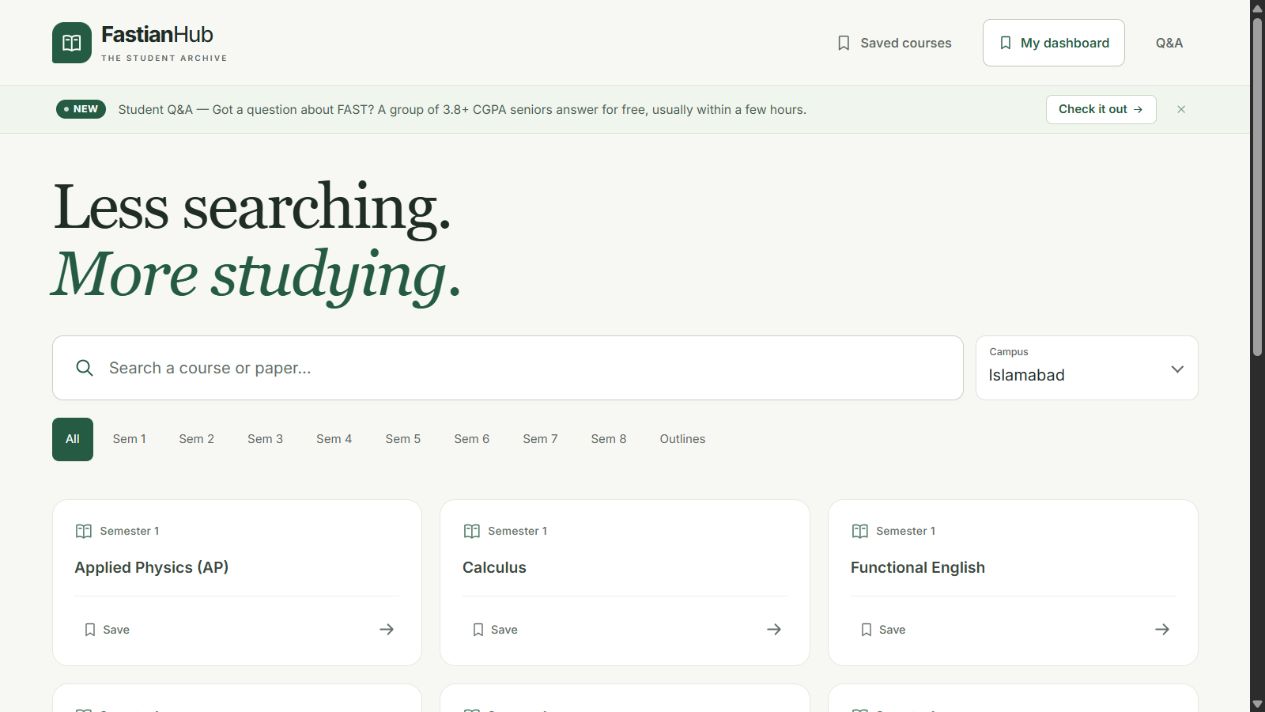Go to My dashboard
1265x712 pixels.
tap(1054, 43)
